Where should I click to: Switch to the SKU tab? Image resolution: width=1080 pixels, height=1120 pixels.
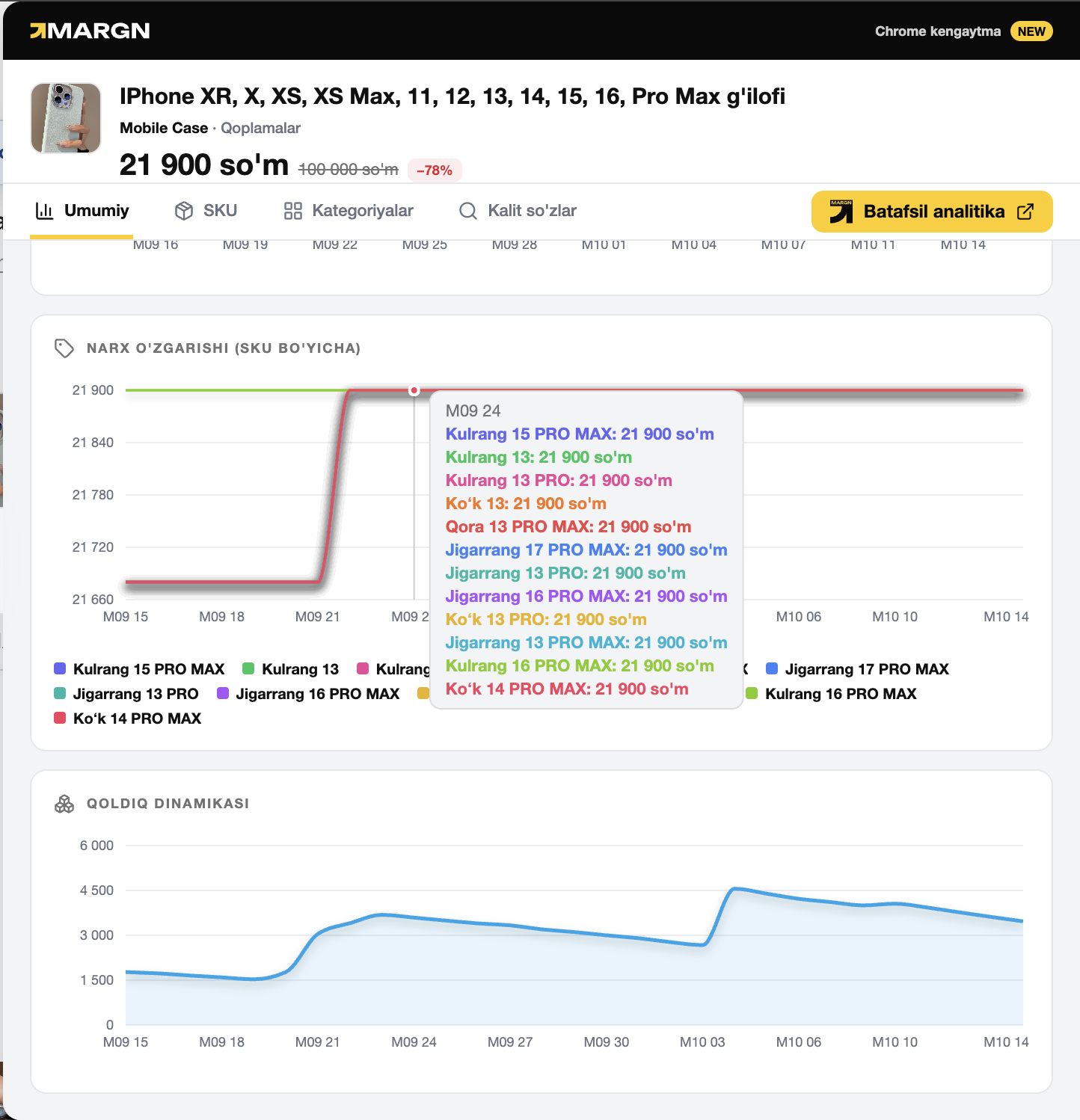tap(206, 211)
